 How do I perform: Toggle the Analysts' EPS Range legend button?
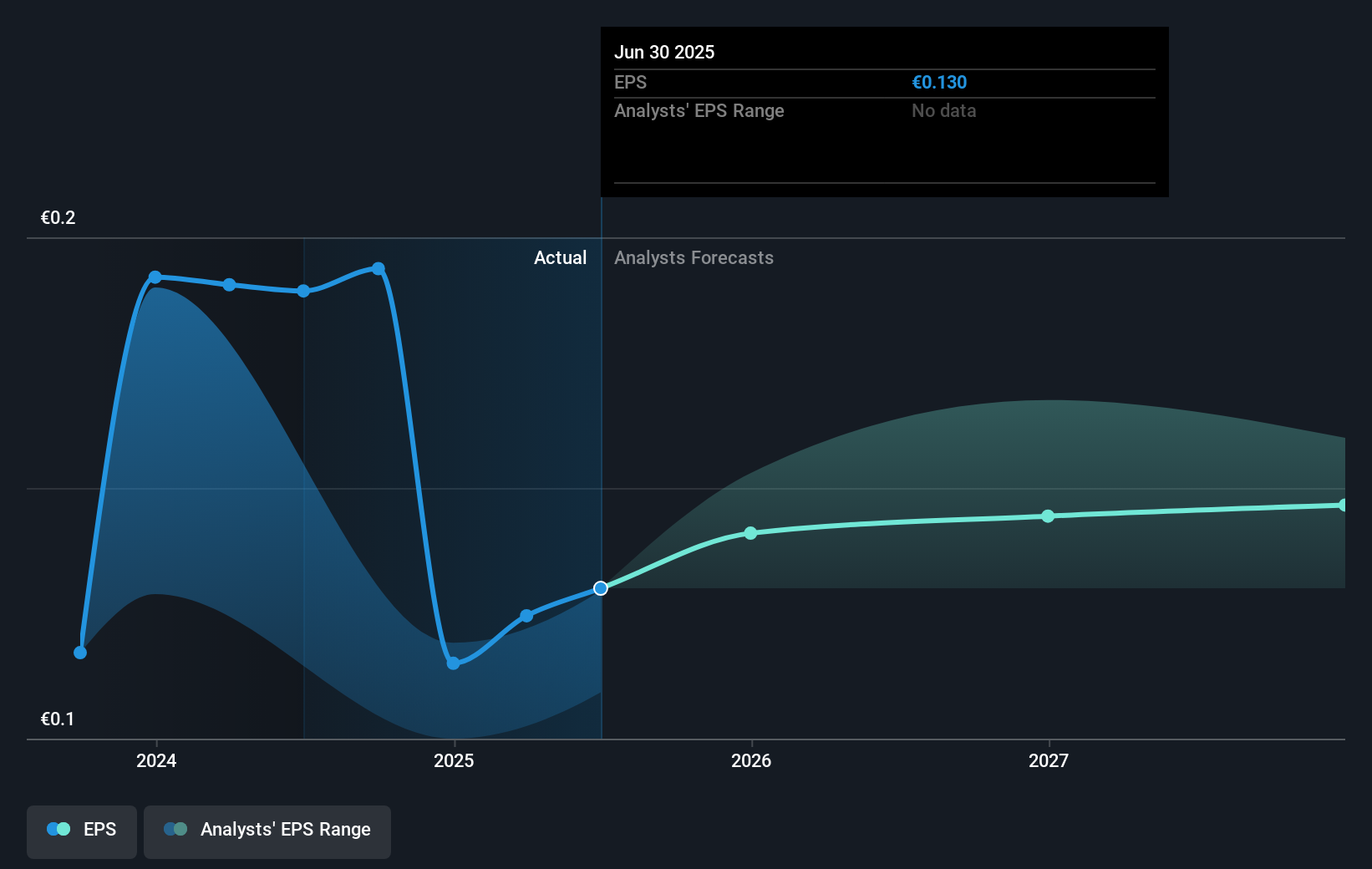pyautogui.click(x=267, y=831)
